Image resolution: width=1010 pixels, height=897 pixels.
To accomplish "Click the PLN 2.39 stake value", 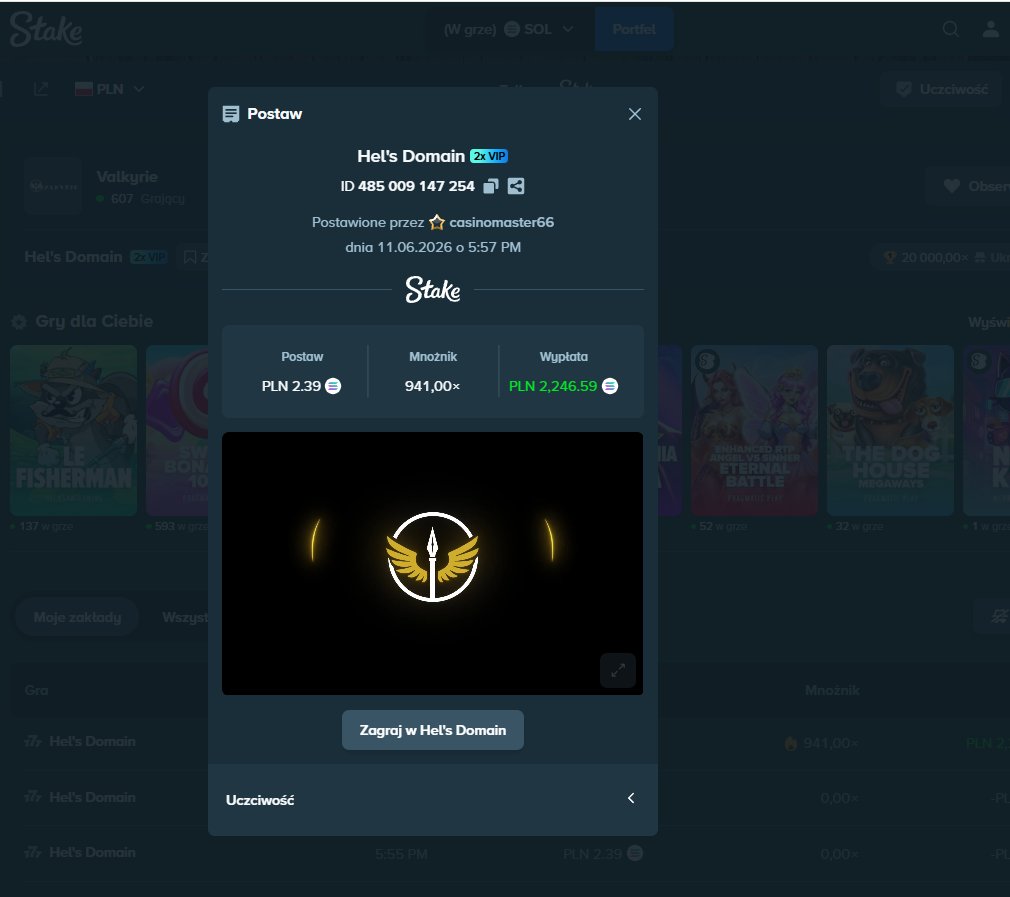I will (x=291, y=386).
